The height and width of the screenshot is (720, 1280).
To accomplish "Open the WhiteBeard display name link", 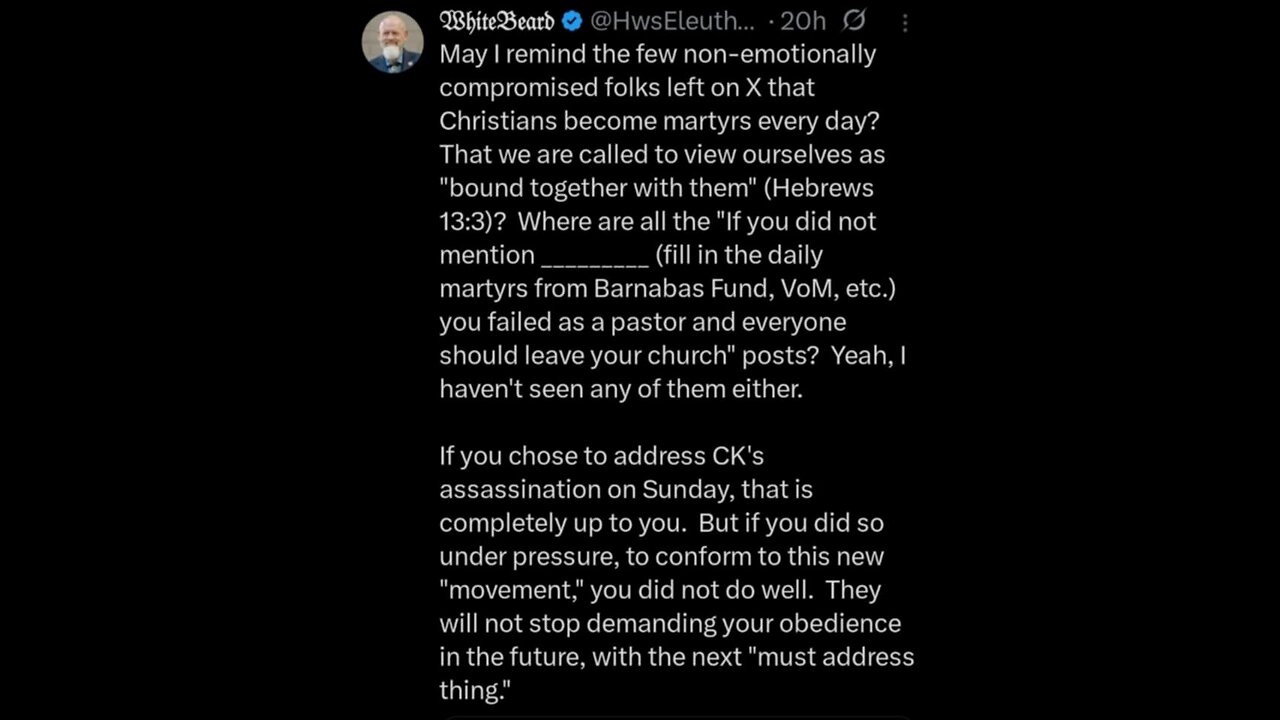I will tap(497, 20).
